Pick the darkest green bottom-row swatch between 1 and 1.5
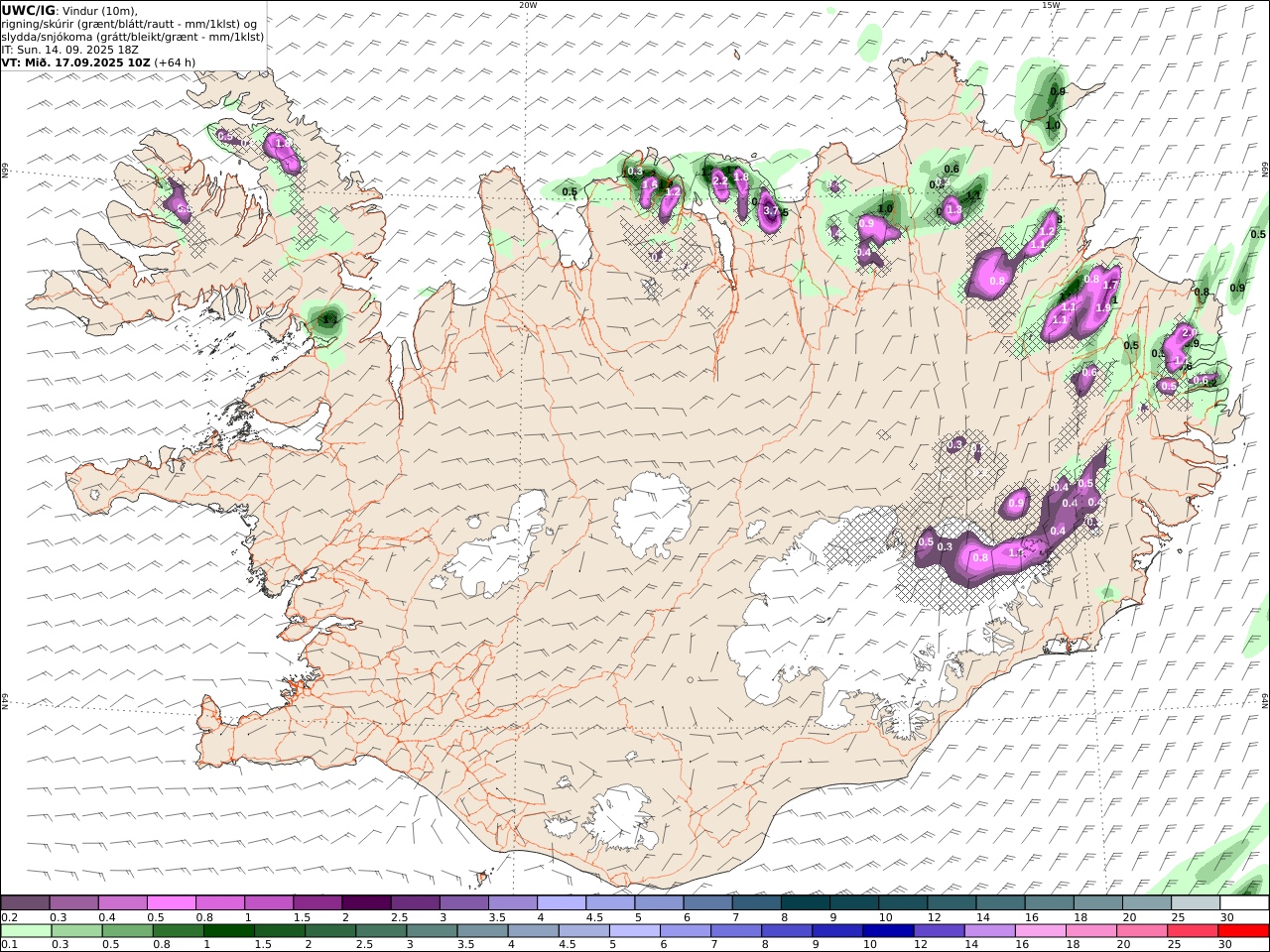Viewport: 1270px width, 952px height. 228,931
